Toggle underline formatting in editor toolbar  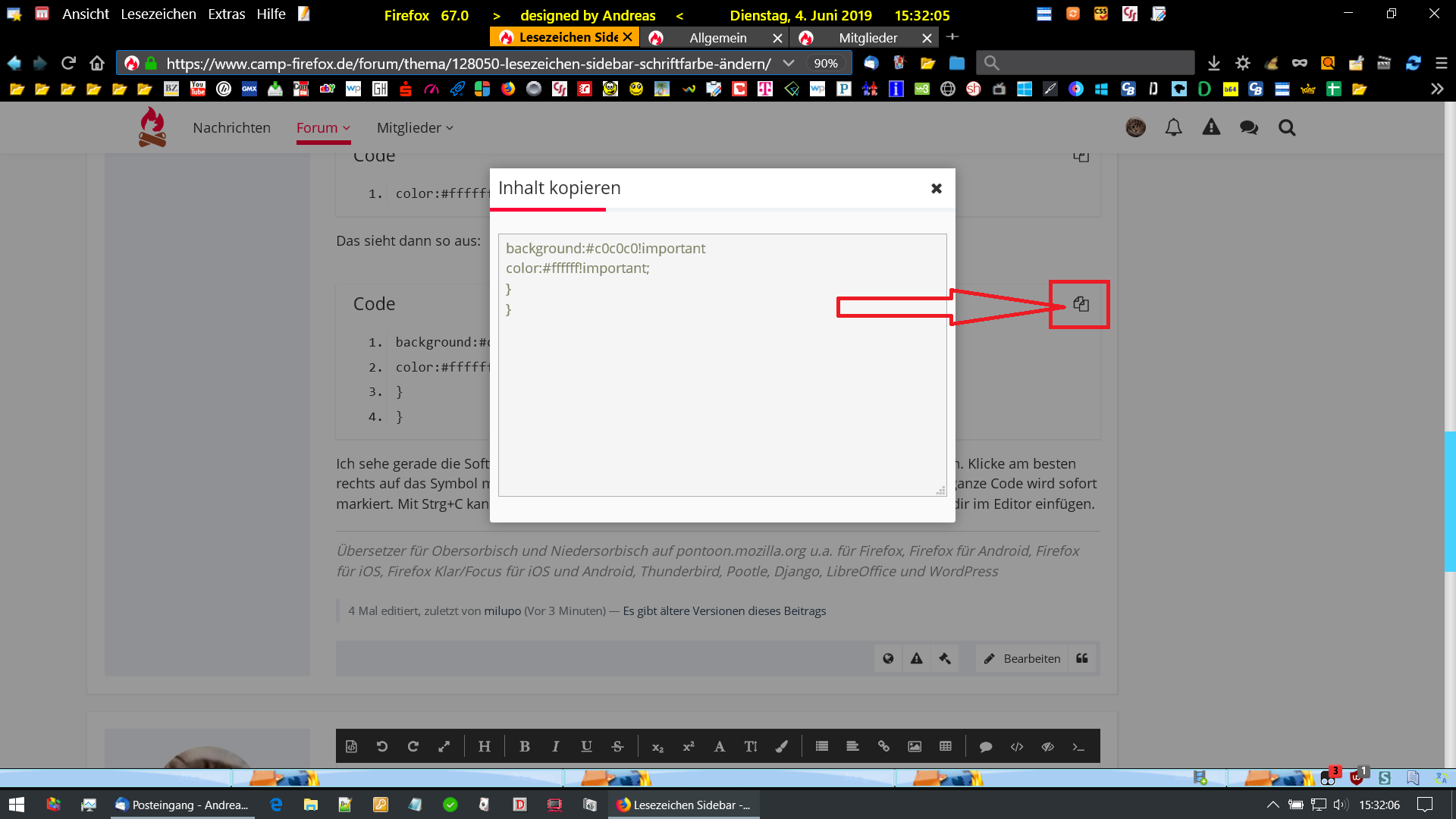(586, 746)
